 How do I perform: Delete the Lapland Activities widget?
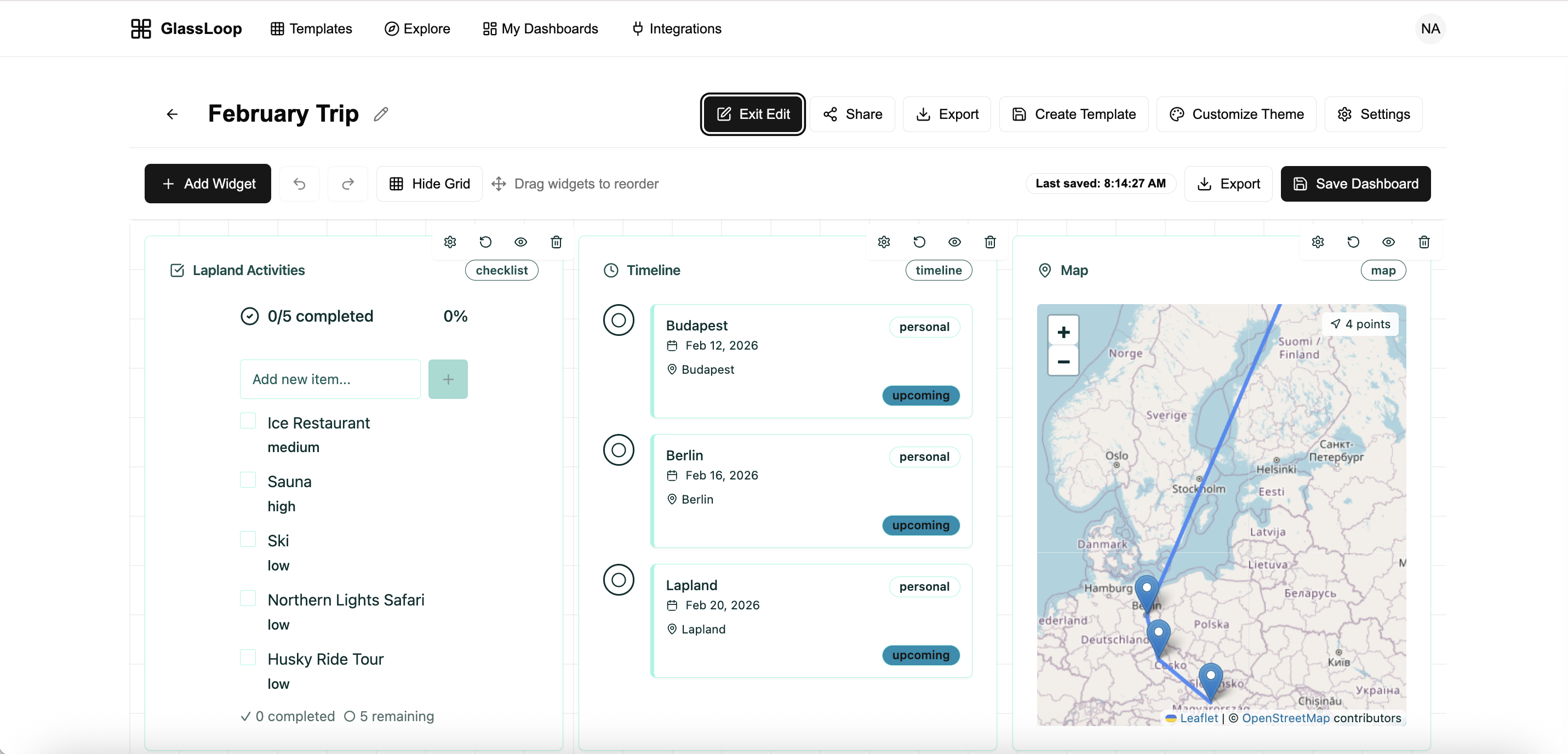[556, 242]
